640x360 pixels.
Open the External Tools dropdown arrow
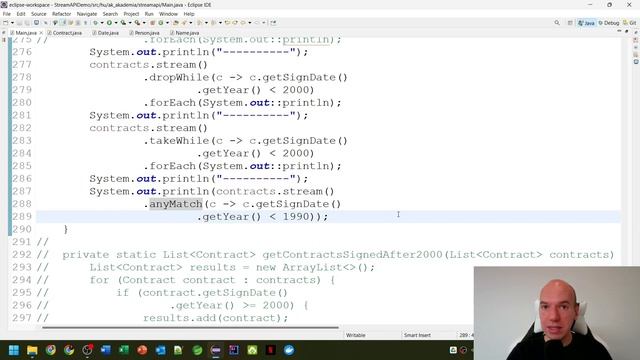click(x=144, y=23)
